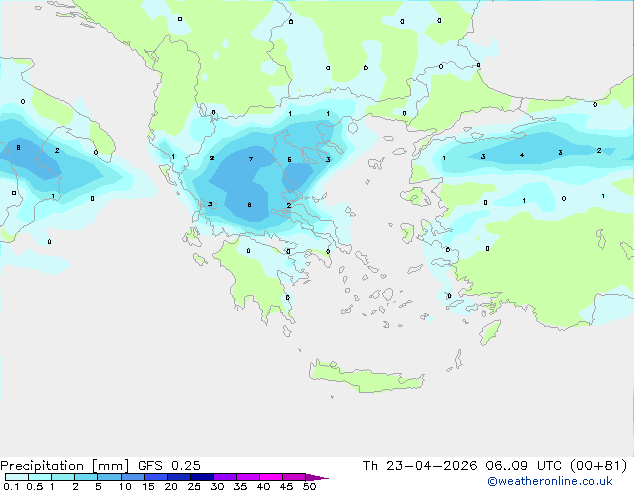Click the 25–30 mm navy legend box
This screenshot has height=490, width=634.
202,477
